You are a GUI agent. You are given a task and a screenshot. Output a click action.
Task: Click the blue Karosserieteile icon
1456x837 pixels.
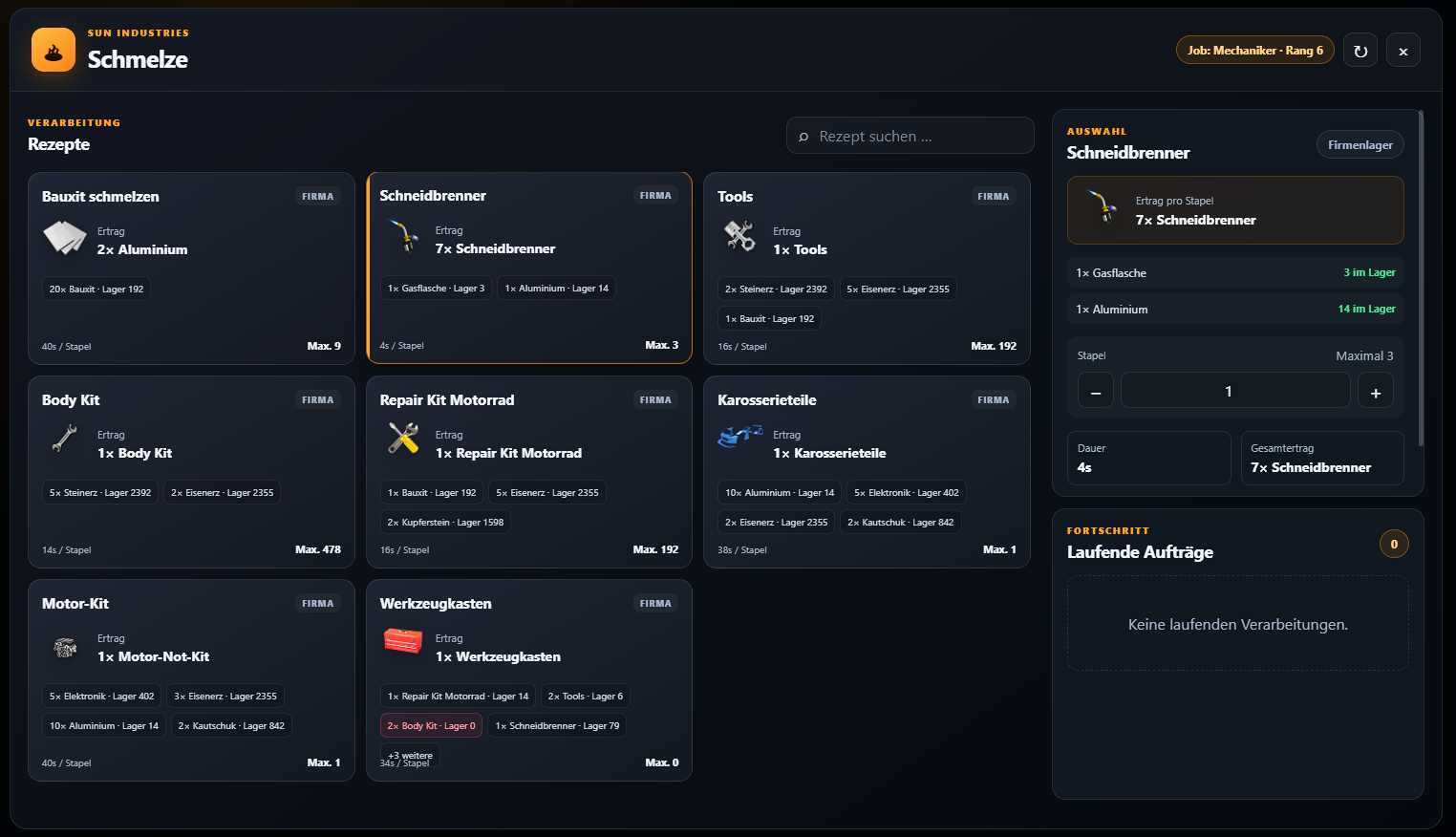point(740,437)
